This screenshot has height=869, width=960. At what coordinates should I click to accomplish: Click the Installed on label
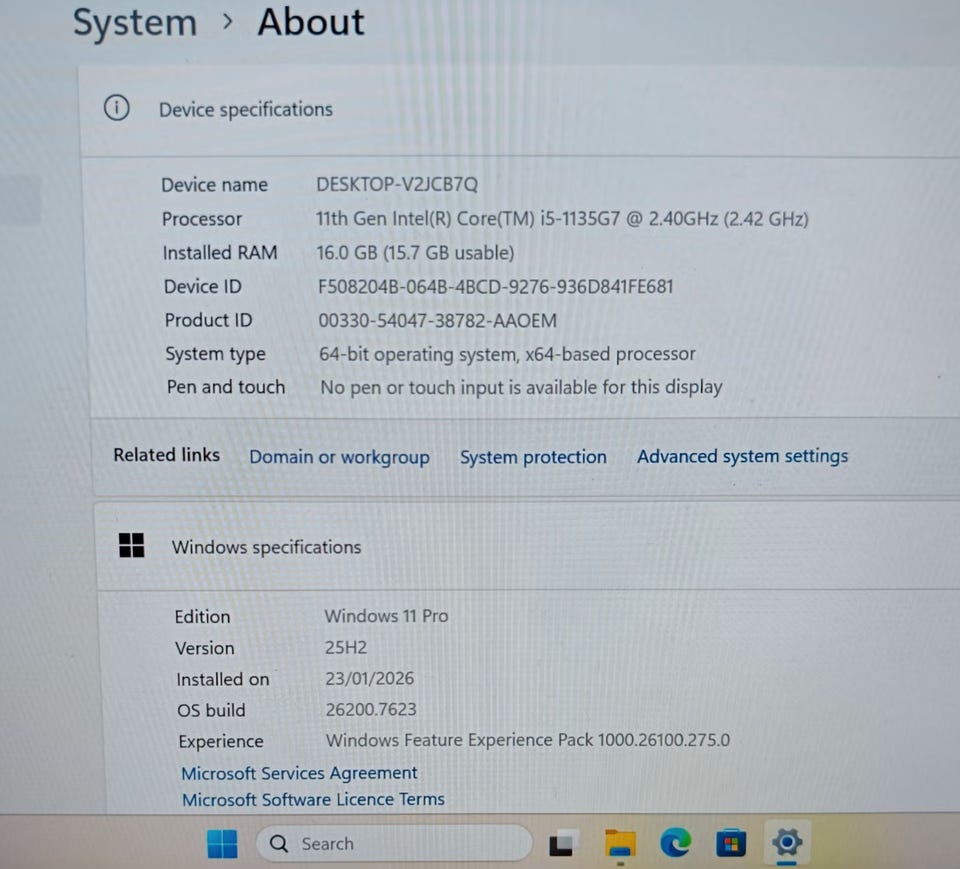(x=223, y=679)
